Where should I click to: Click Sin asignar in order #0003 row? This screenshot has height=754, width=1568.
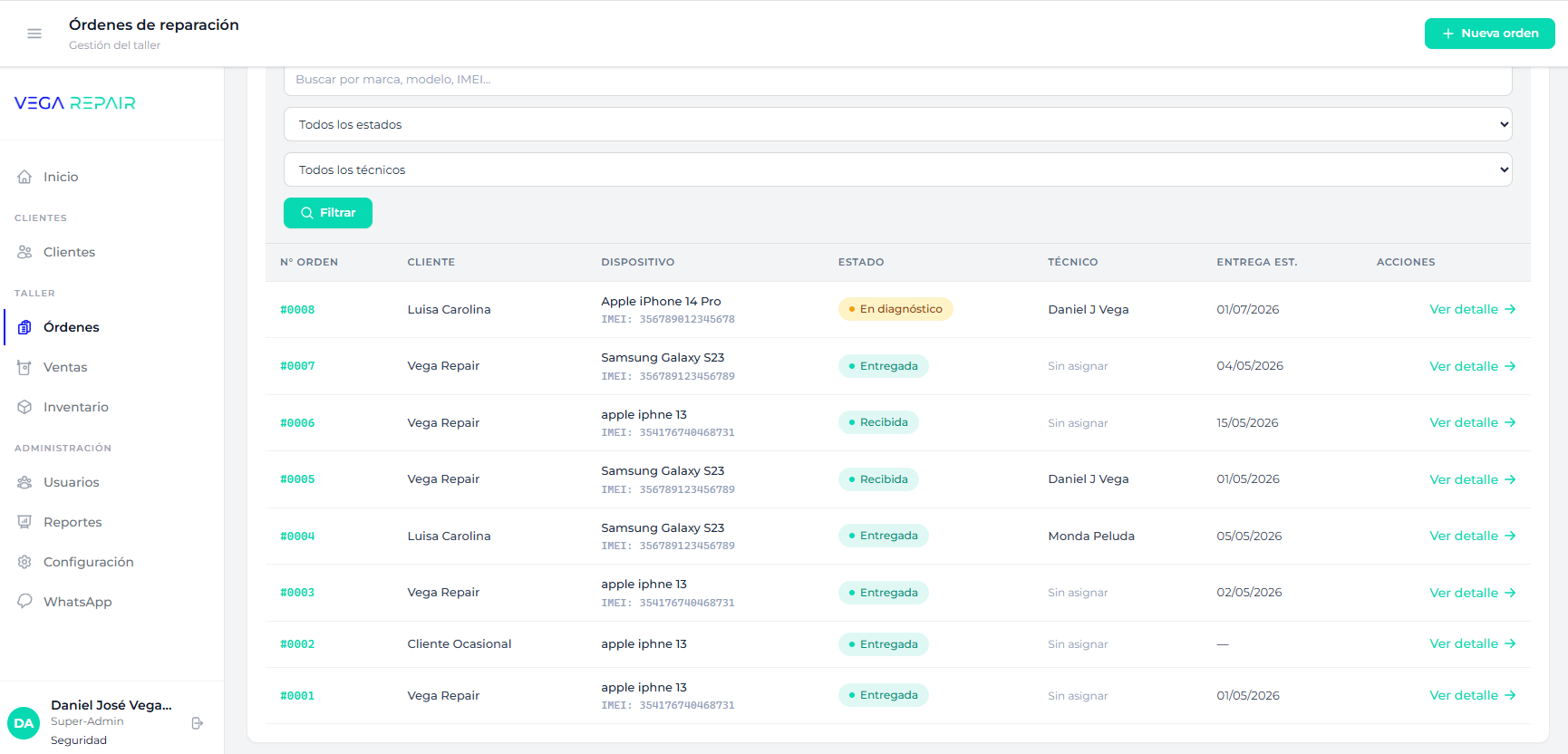point(1078,593)
